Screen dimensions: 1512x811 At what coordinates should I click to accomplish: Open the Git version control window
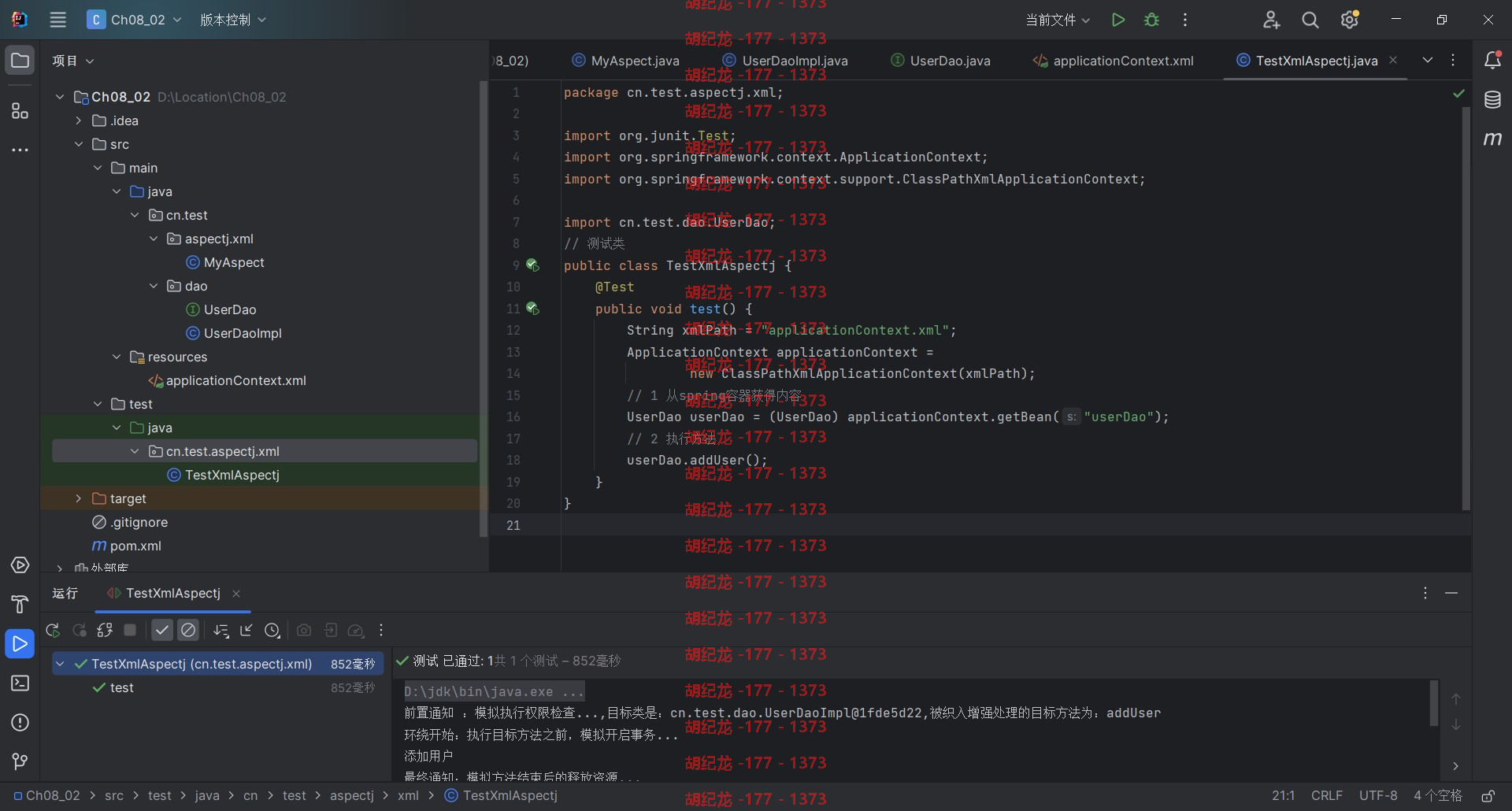(20, 761)
